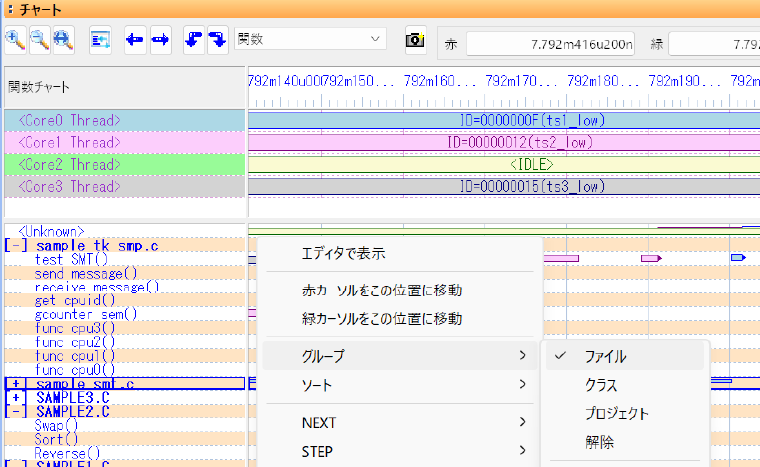Select the <Core0 Thread> row
This screenshot has width=760, height=467.
pyautogui.click(x=125, y=120)
